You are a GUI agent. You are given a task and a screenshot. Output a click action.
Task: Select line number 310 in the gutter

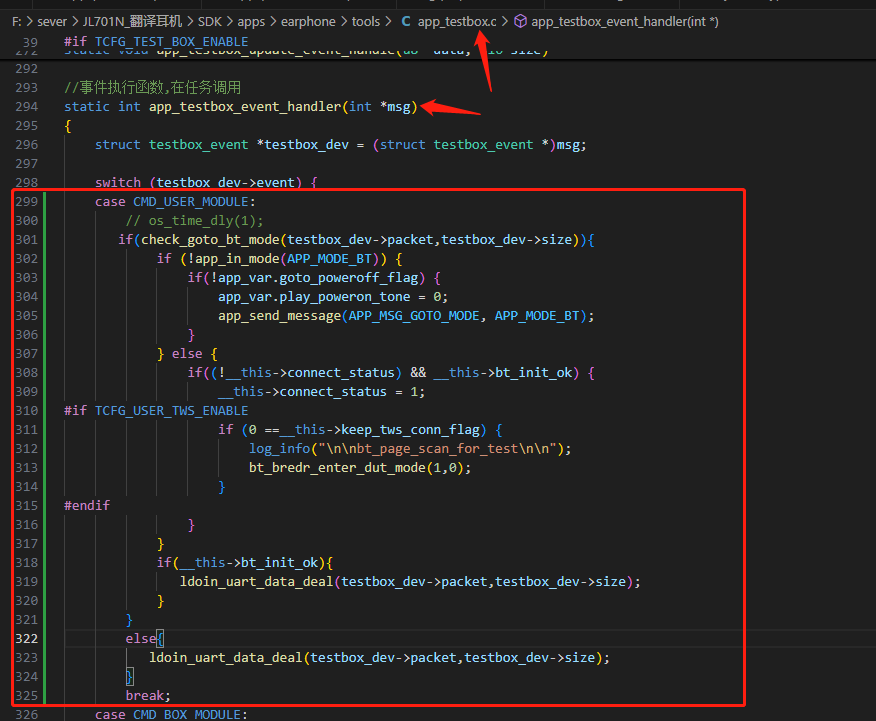(x=27, y=410)
